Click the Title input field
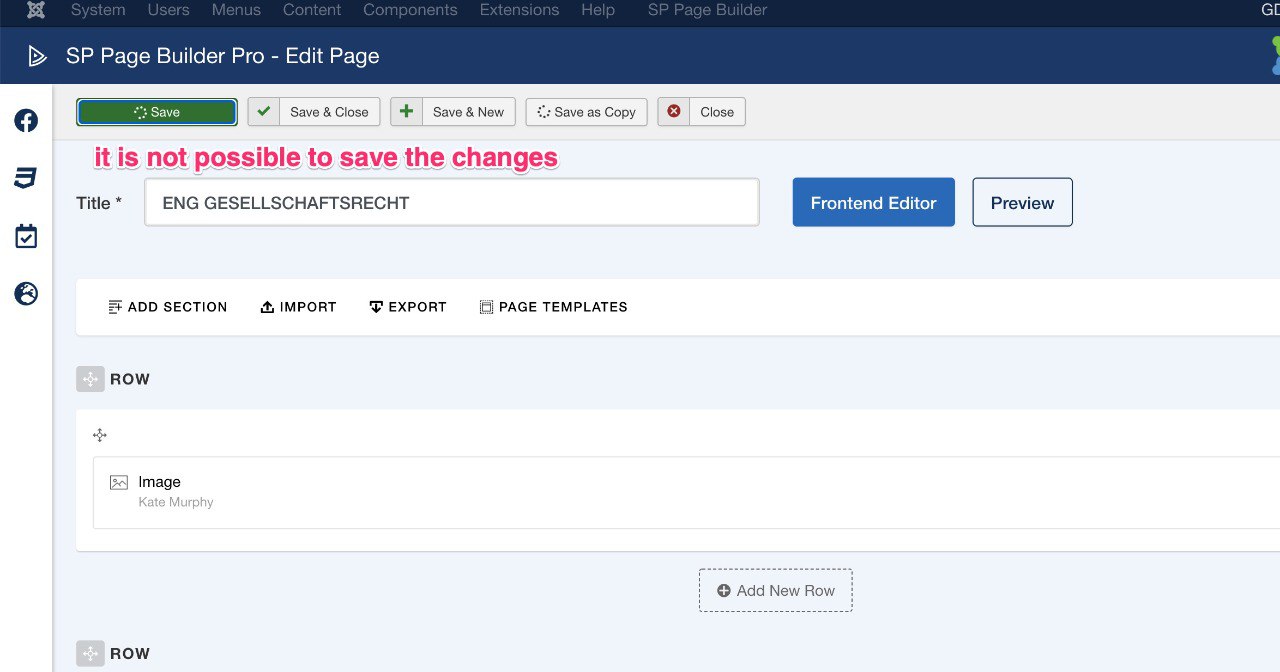1280x672 pixels. point(452,202)
